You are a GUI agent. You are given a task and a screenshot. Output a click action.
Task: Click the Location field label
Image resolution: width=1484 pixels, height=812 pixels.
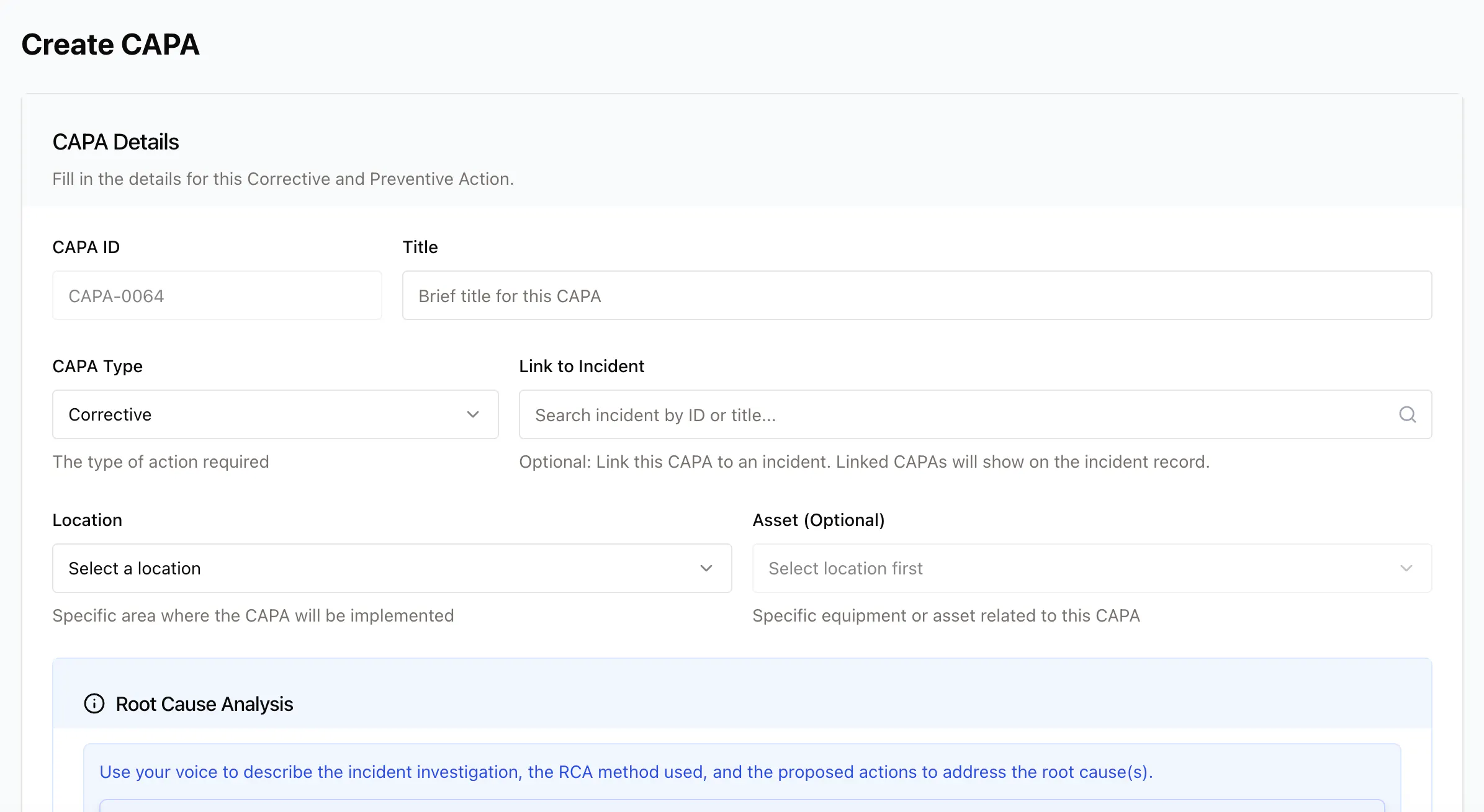88,520
